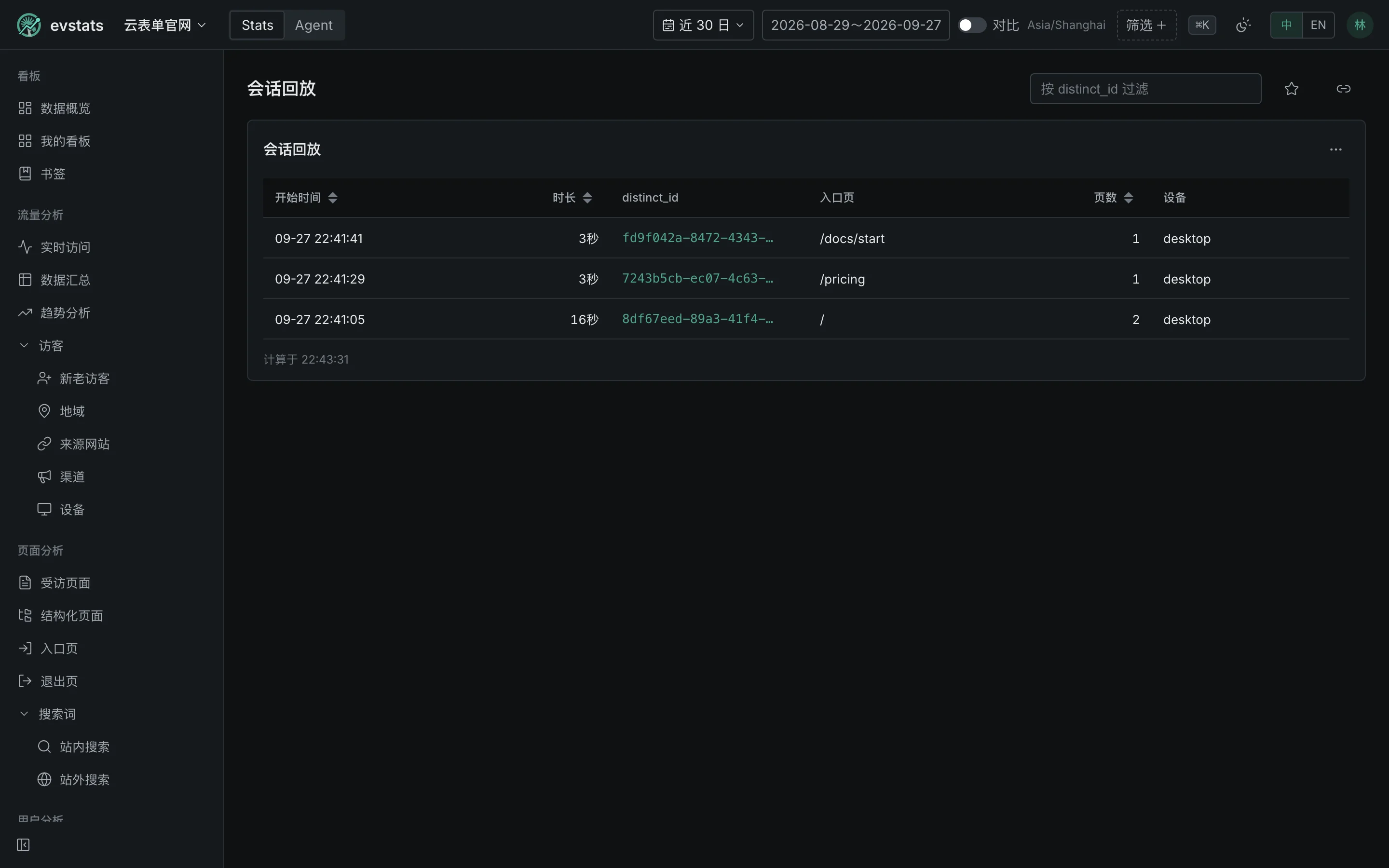Viewport: 1389px width, 868px height.
Task: Switch to the Agent tab
Action: (313, 25)
